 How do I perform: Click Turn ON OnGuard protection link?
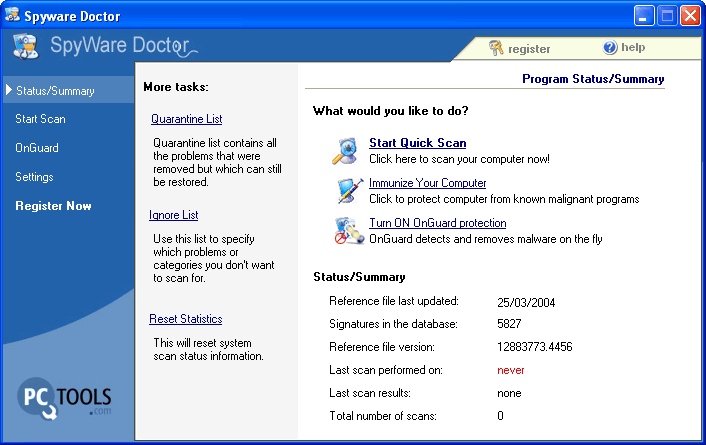pyautogui.click(x=437, y=223)
